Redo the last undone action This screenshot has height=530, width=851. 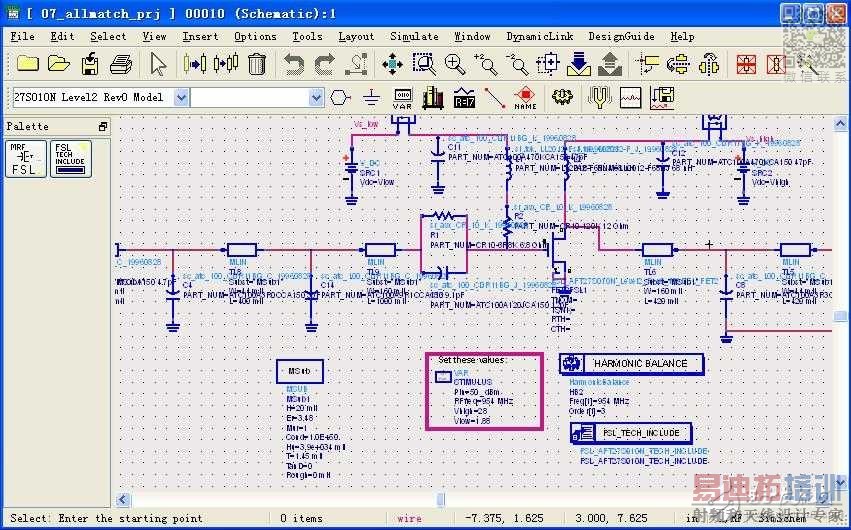(x=325, y=65)
